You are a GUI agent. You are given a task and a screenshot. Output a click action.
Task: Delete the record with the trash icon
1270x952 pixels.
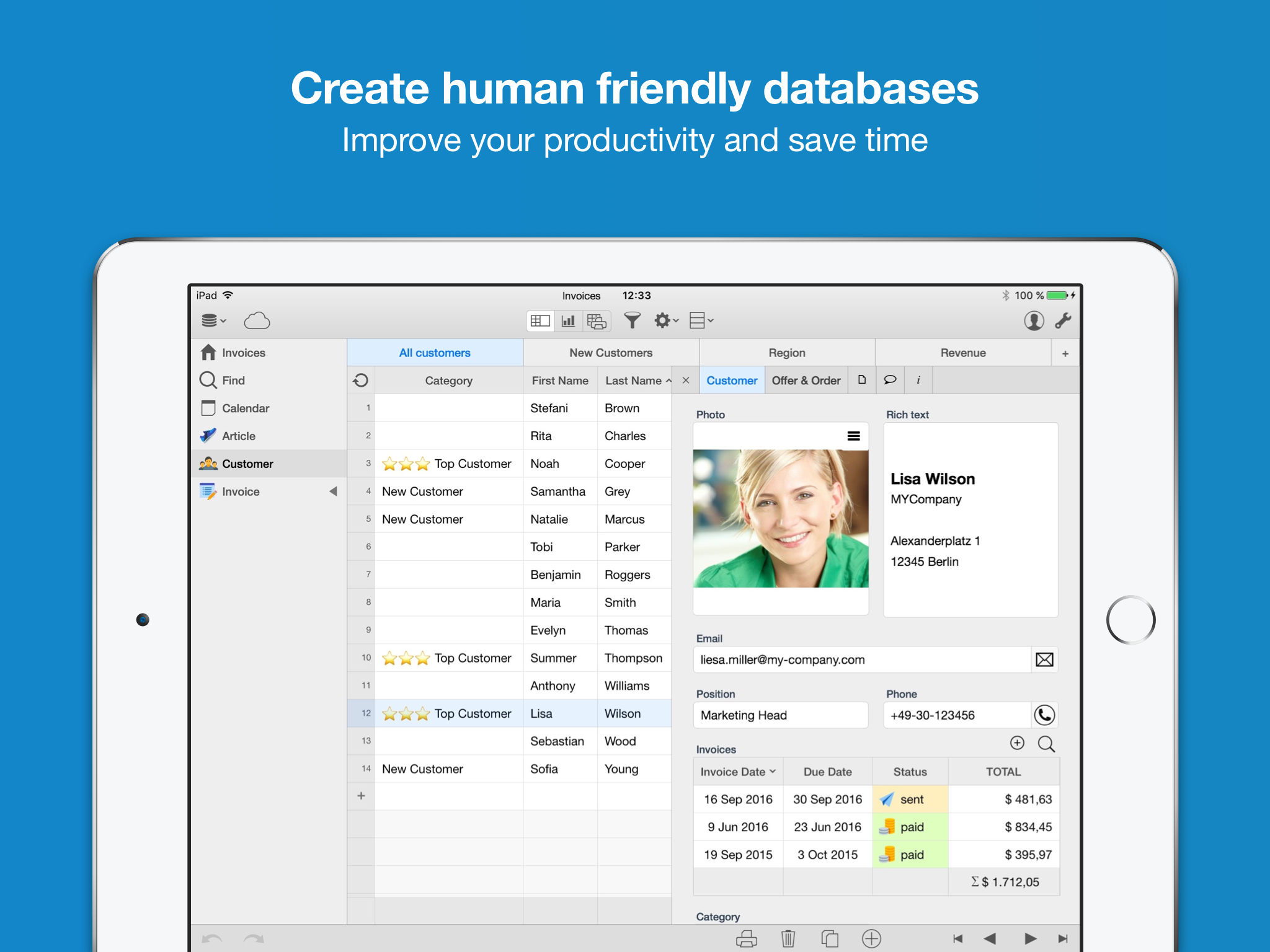point(788,938)
